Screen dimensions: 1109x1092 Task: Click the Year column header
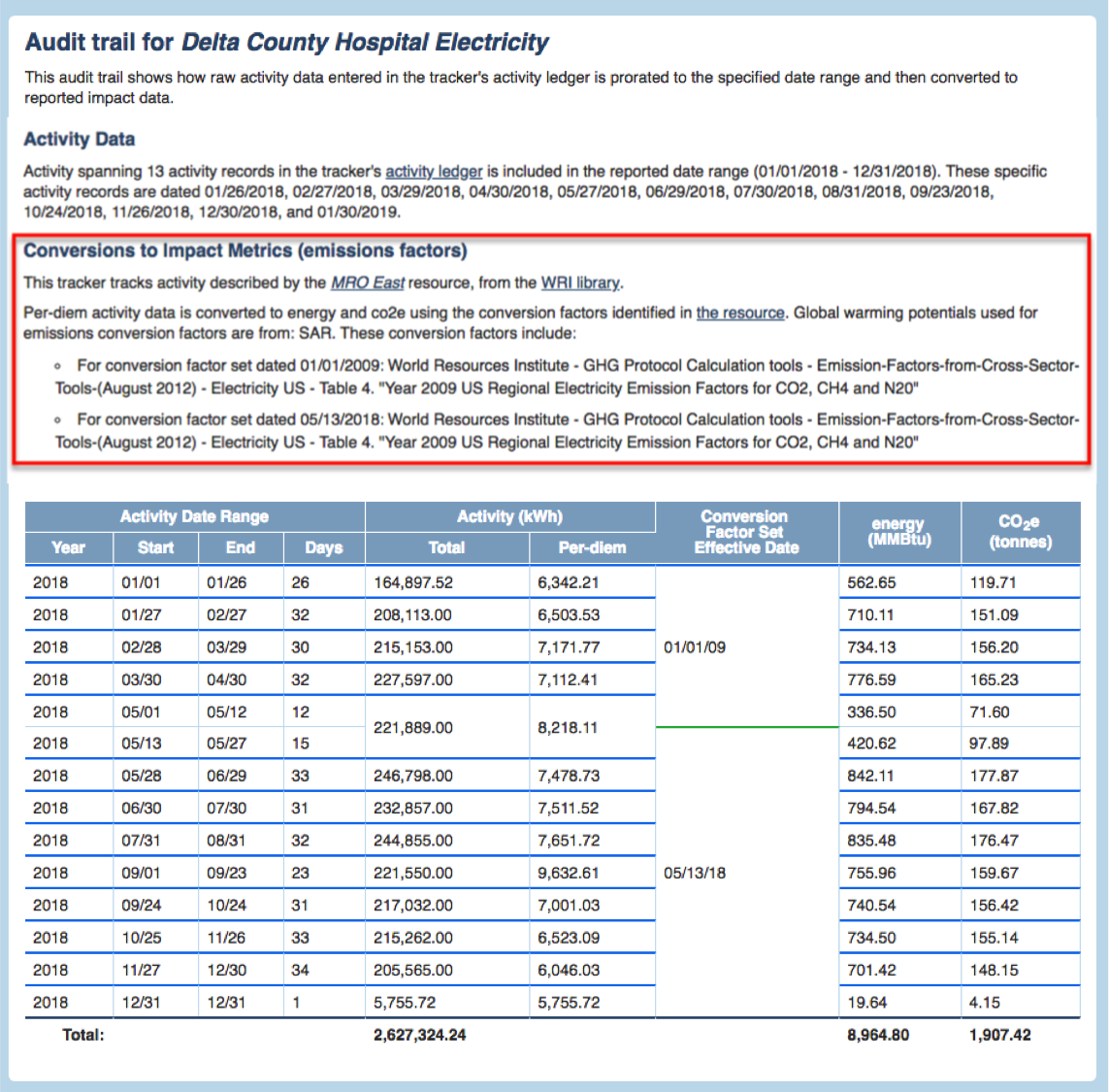[68, 547]
